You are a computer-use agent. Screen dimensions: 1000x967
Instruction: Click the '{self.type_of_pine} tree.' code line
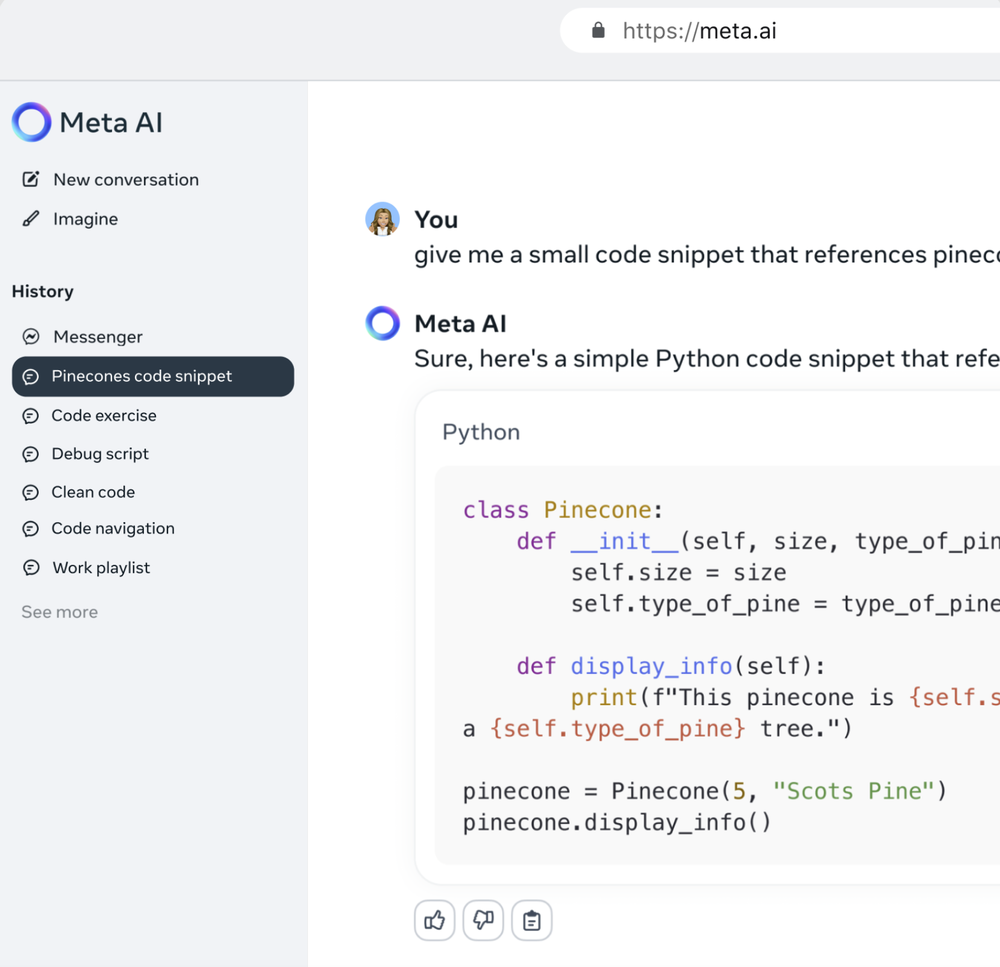point(658,729)
